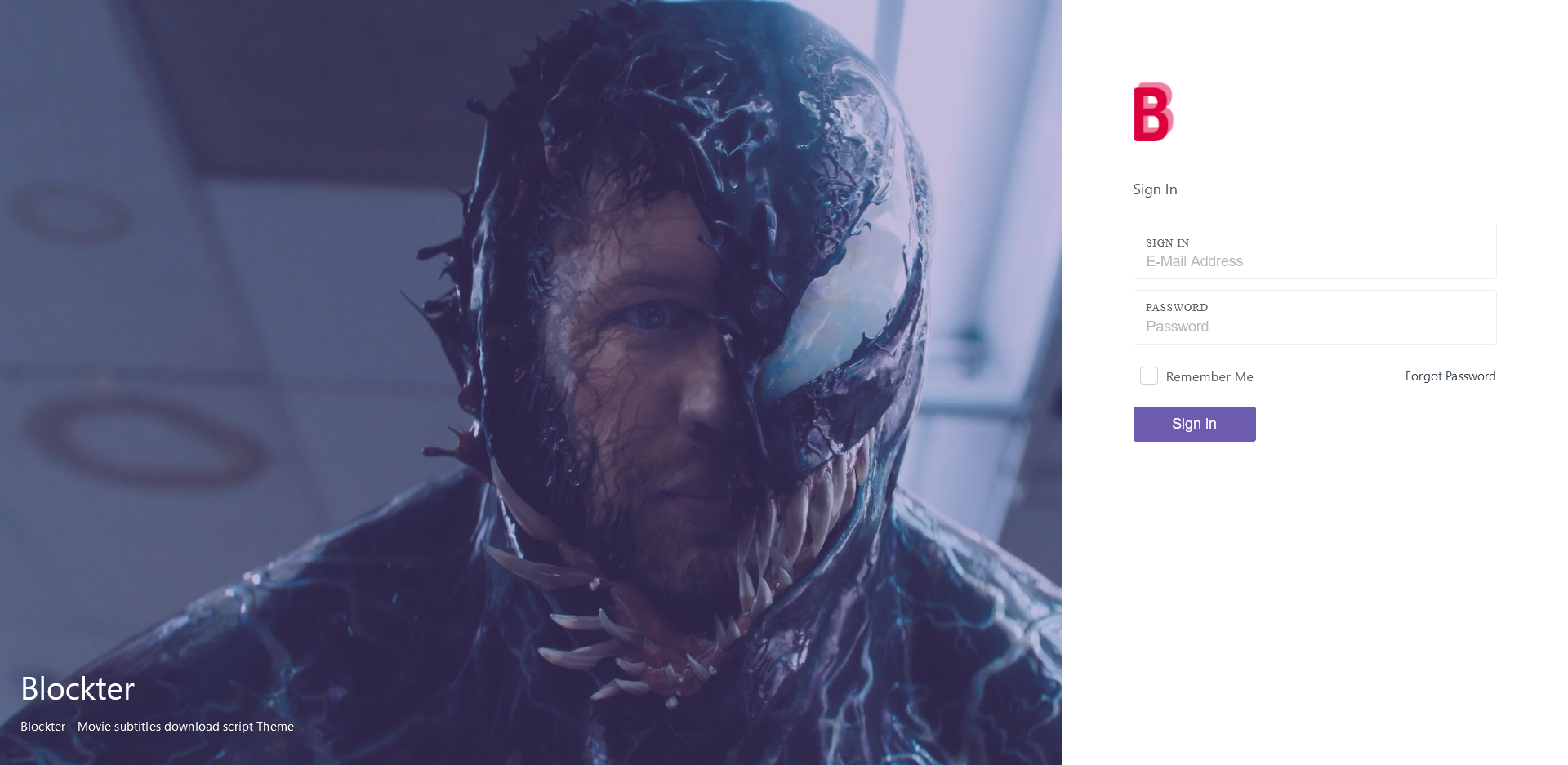The width and height of the screenshot is (1568, 765).
Task: Focus the E-Mail Address input field
Action: [1315, 251]
